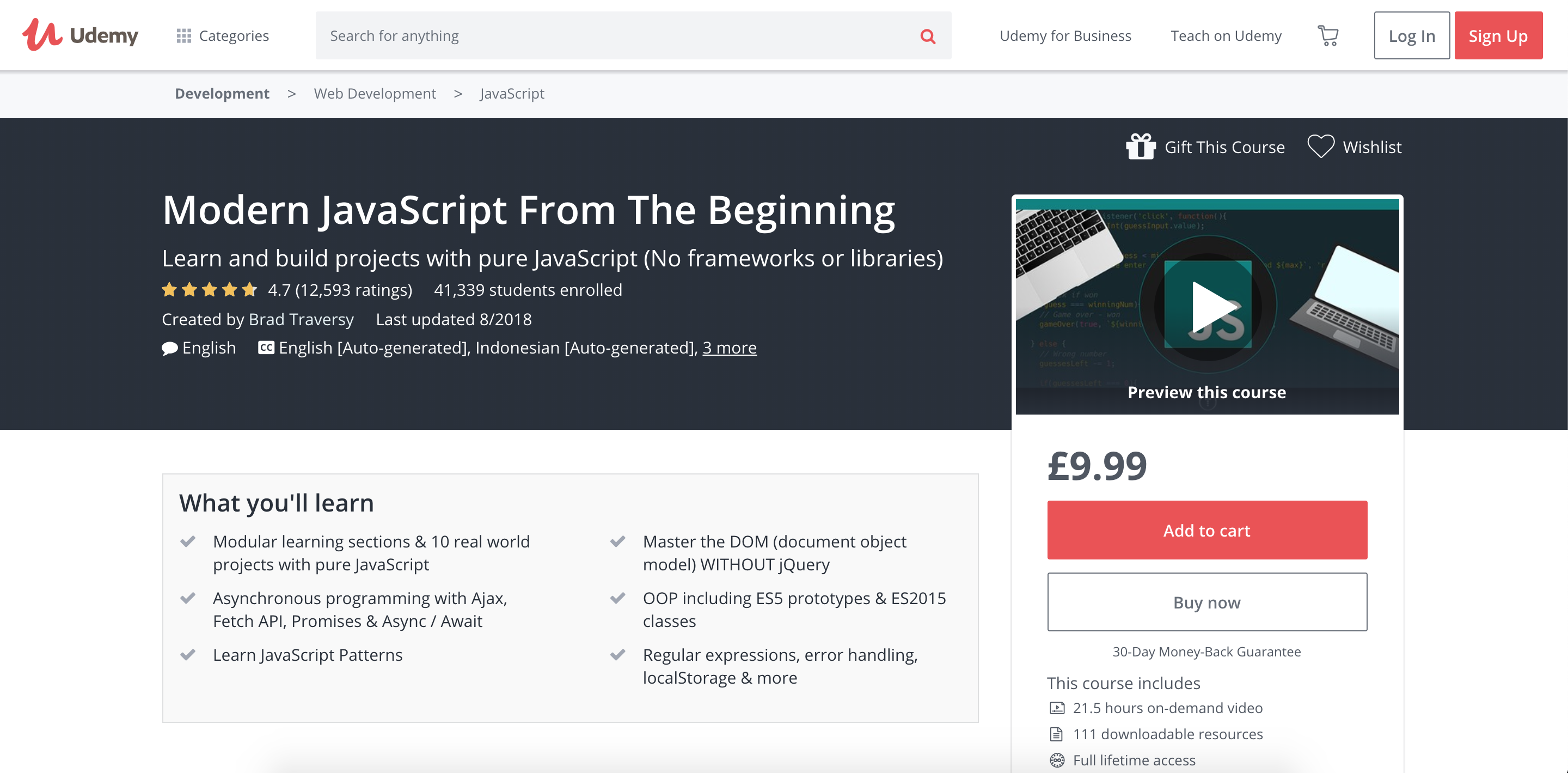
Task: Expand the '3 more' subtitle languages
Action: point(729,348)
